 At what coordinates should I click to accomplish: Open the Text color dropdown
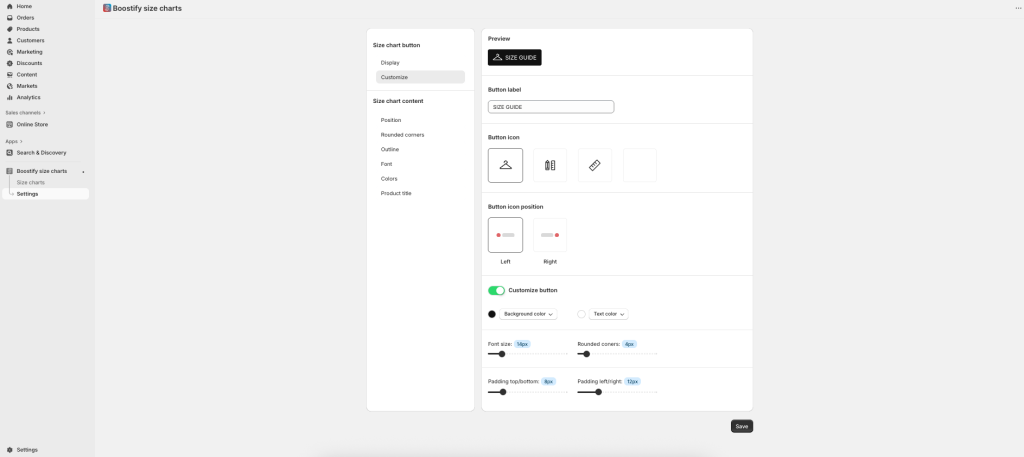pos(609,314)
